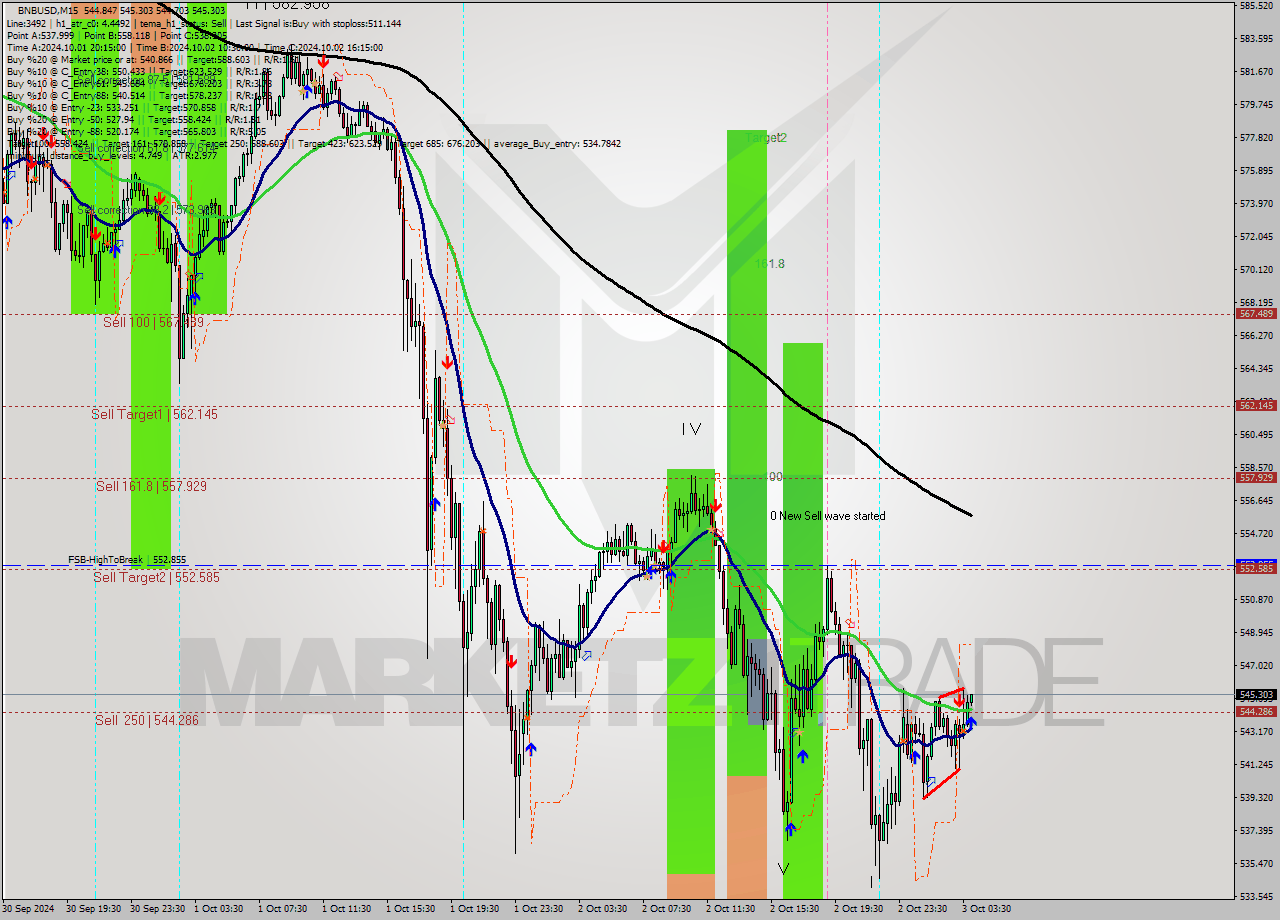The width and height of the screenshot is (1280, 920).
Task: Click the 'Time A:2024.10.01 20:15:00' text
Action: (x=66, y=47)
